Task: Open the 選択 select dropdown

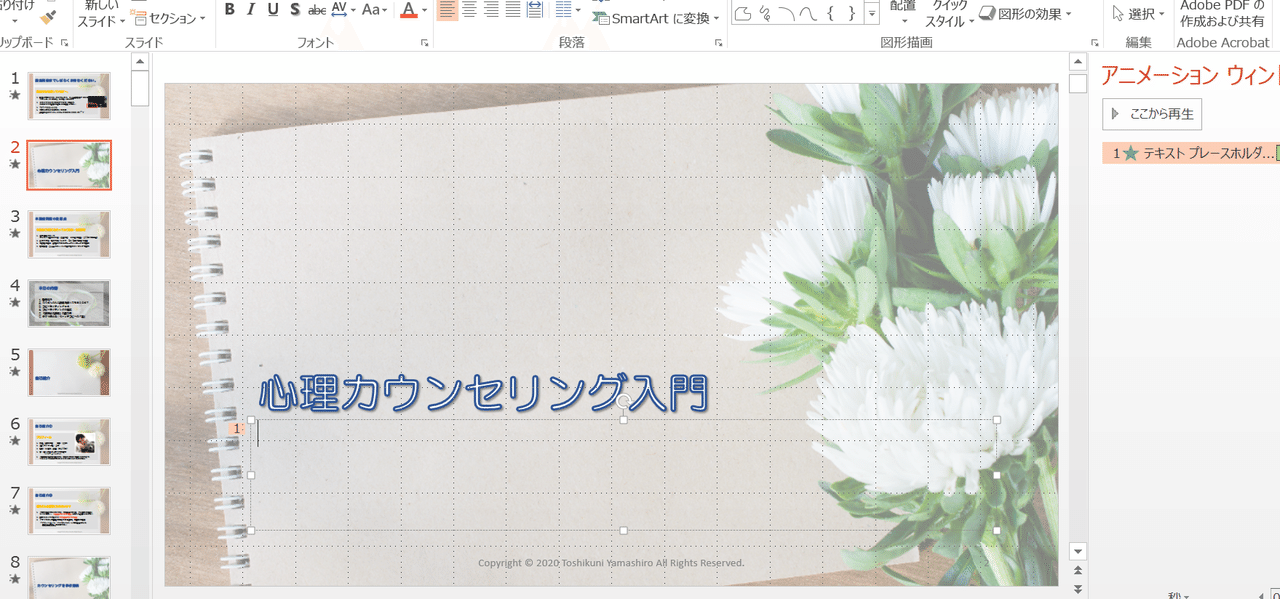Action: 1138,13
